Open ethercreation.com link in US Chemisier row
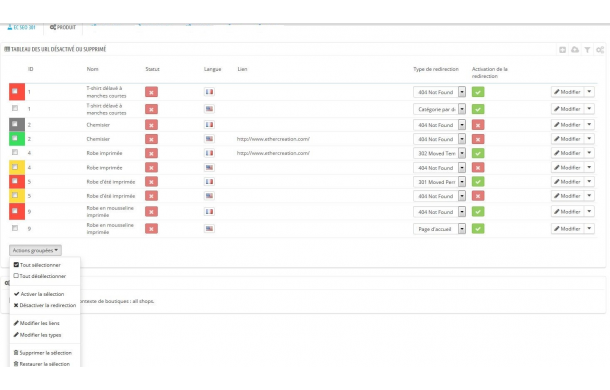 point(273,139)
